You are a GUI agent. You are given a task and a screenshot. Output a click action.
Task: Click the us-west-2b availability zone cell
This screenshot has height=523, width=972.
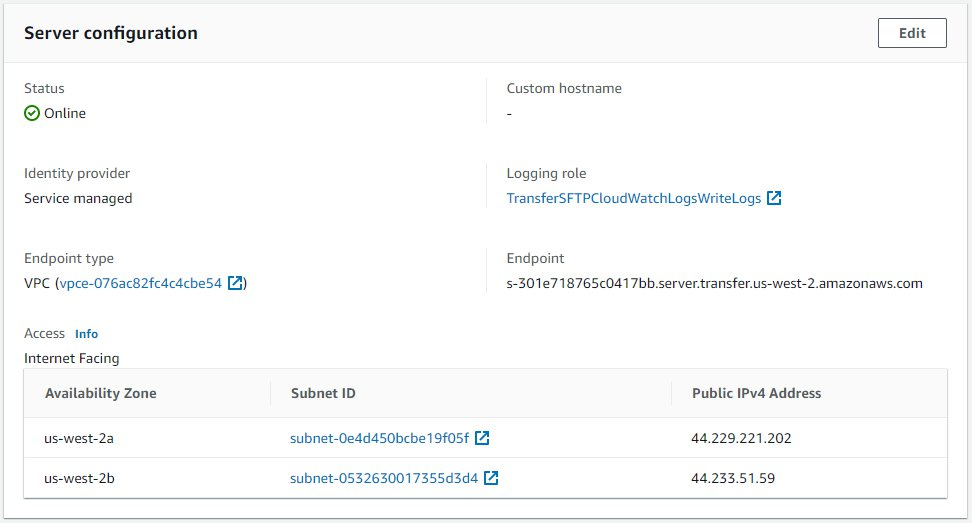79,478
